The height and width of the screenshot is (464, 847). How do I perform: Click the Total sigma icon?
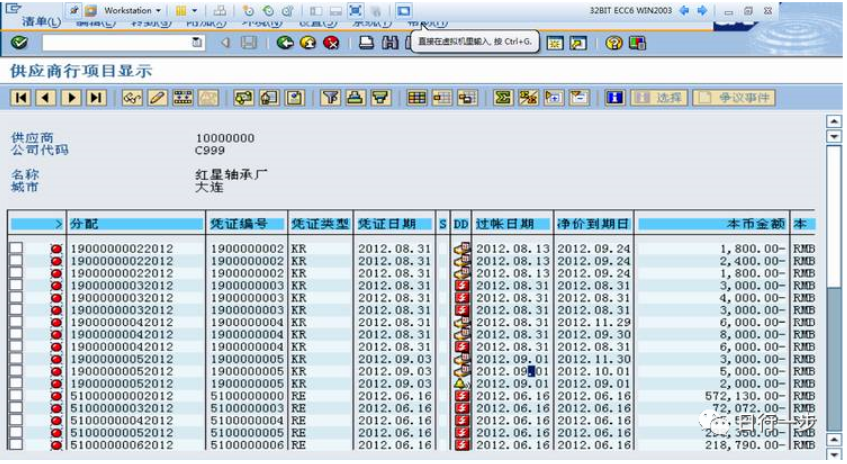pyautogui.click(x=503, y=98)
